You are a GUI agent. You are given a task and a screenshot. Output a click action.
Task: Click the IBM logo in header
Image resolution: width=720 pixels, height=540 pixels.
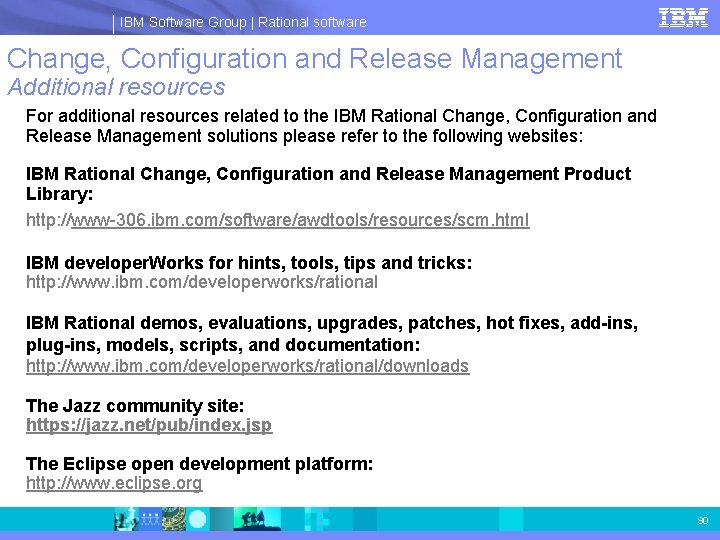[x=683, y=18]
